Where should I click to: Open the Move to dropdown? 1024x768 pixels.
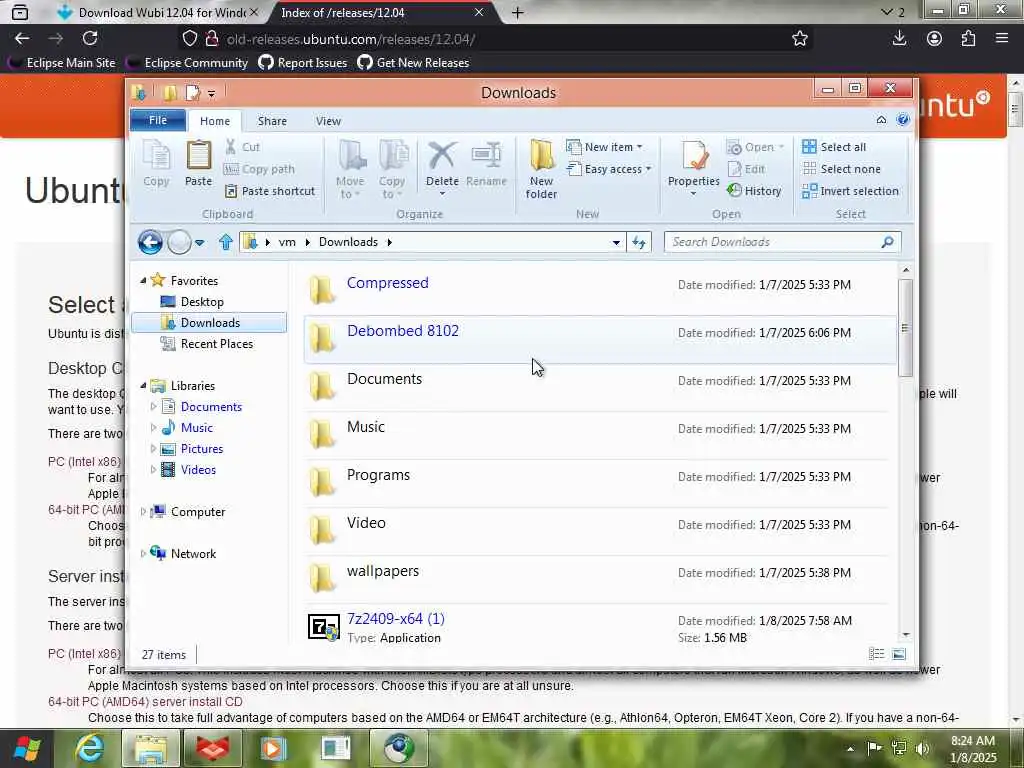[351, 168]
